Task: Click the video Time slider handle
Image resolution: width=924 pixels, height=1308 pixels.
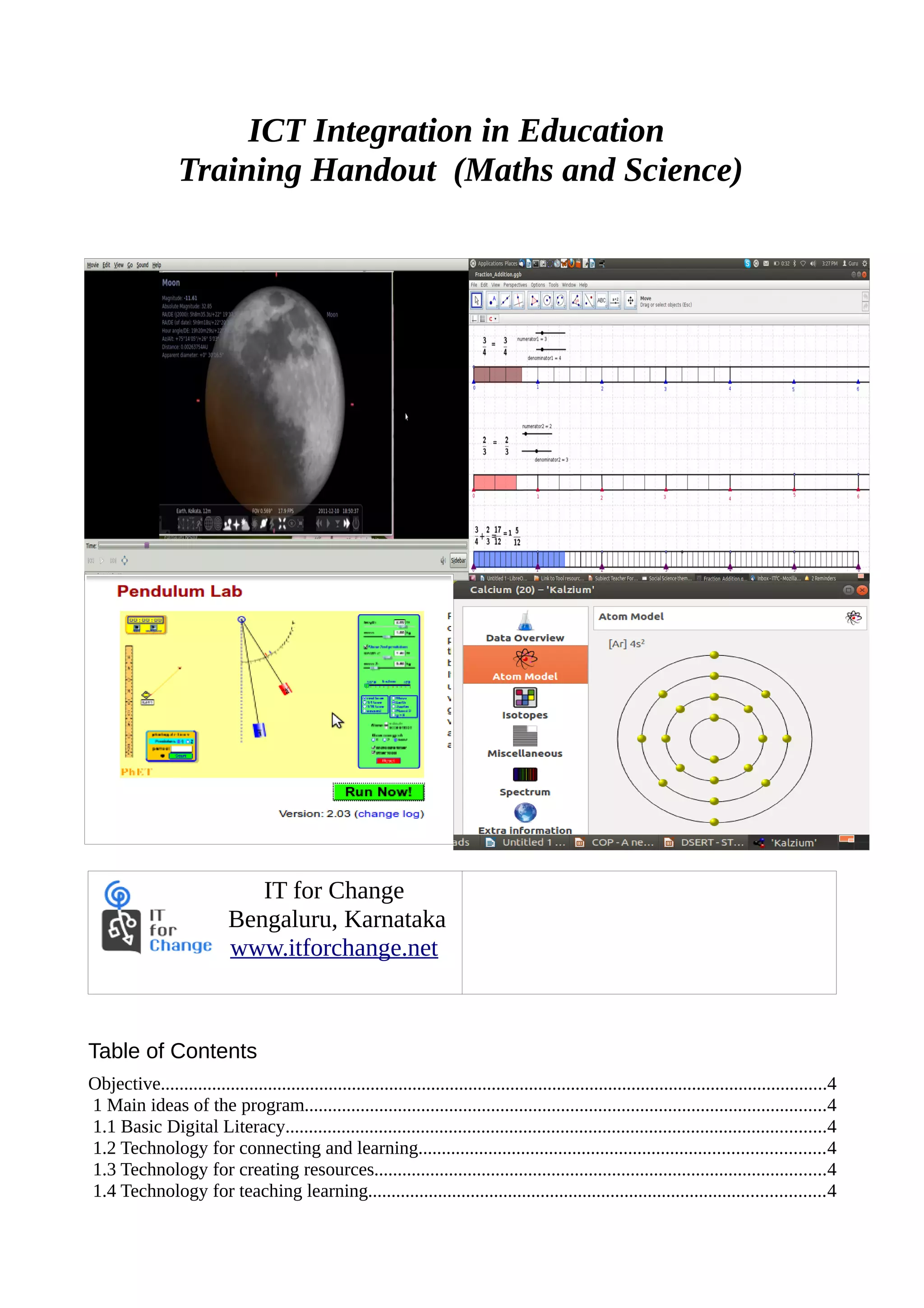Action: point(147,545)
